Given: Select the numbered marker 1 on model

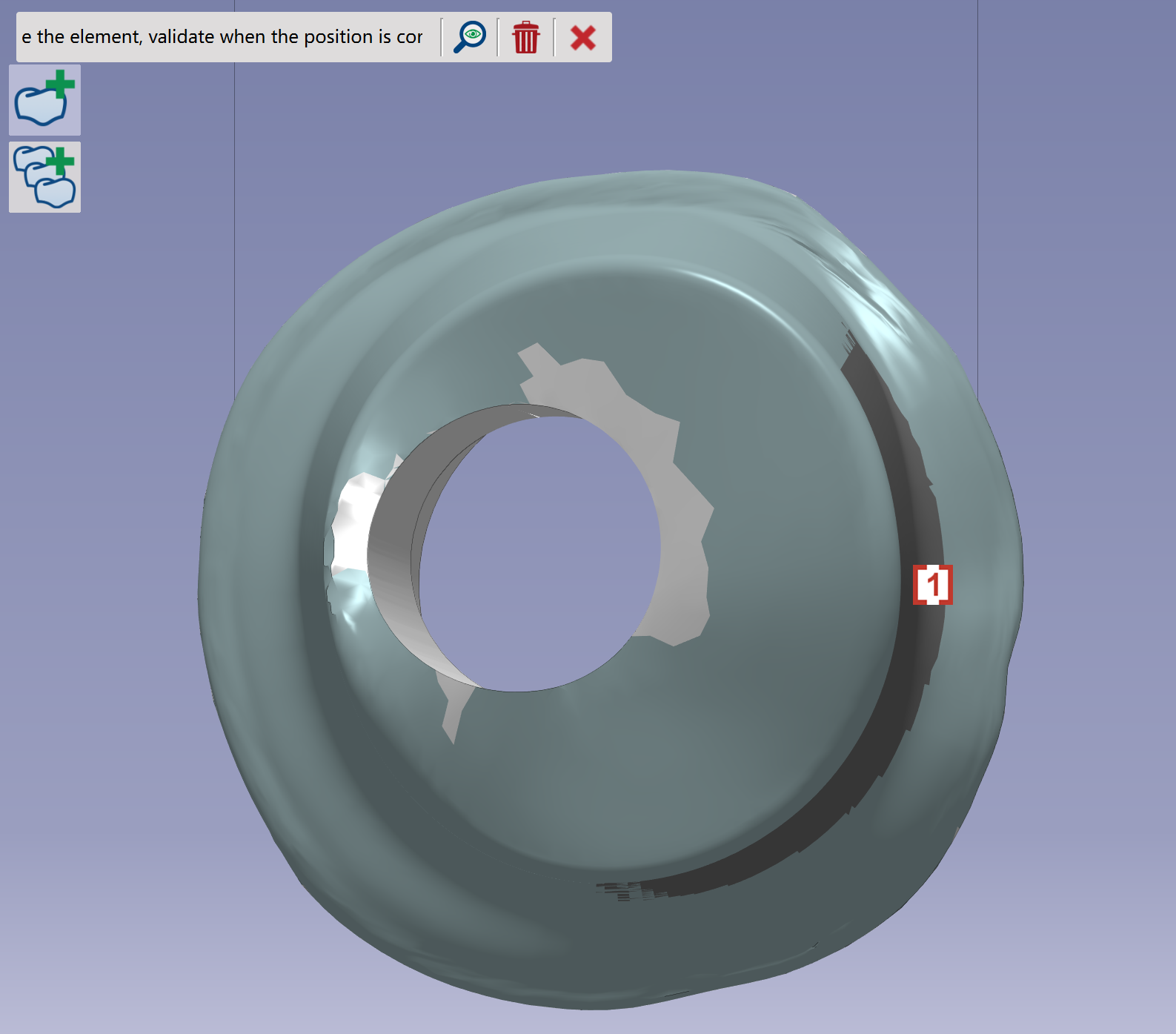Looking at the screenshot, I should 932,585.
